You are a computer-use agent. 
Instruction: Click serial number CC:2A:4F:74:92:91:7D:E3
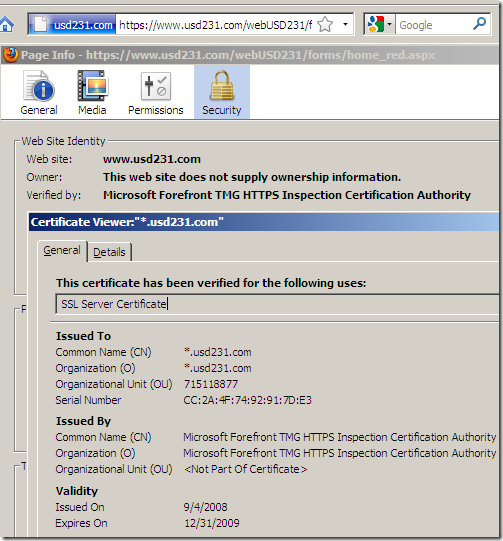click(x=247, y=400)
